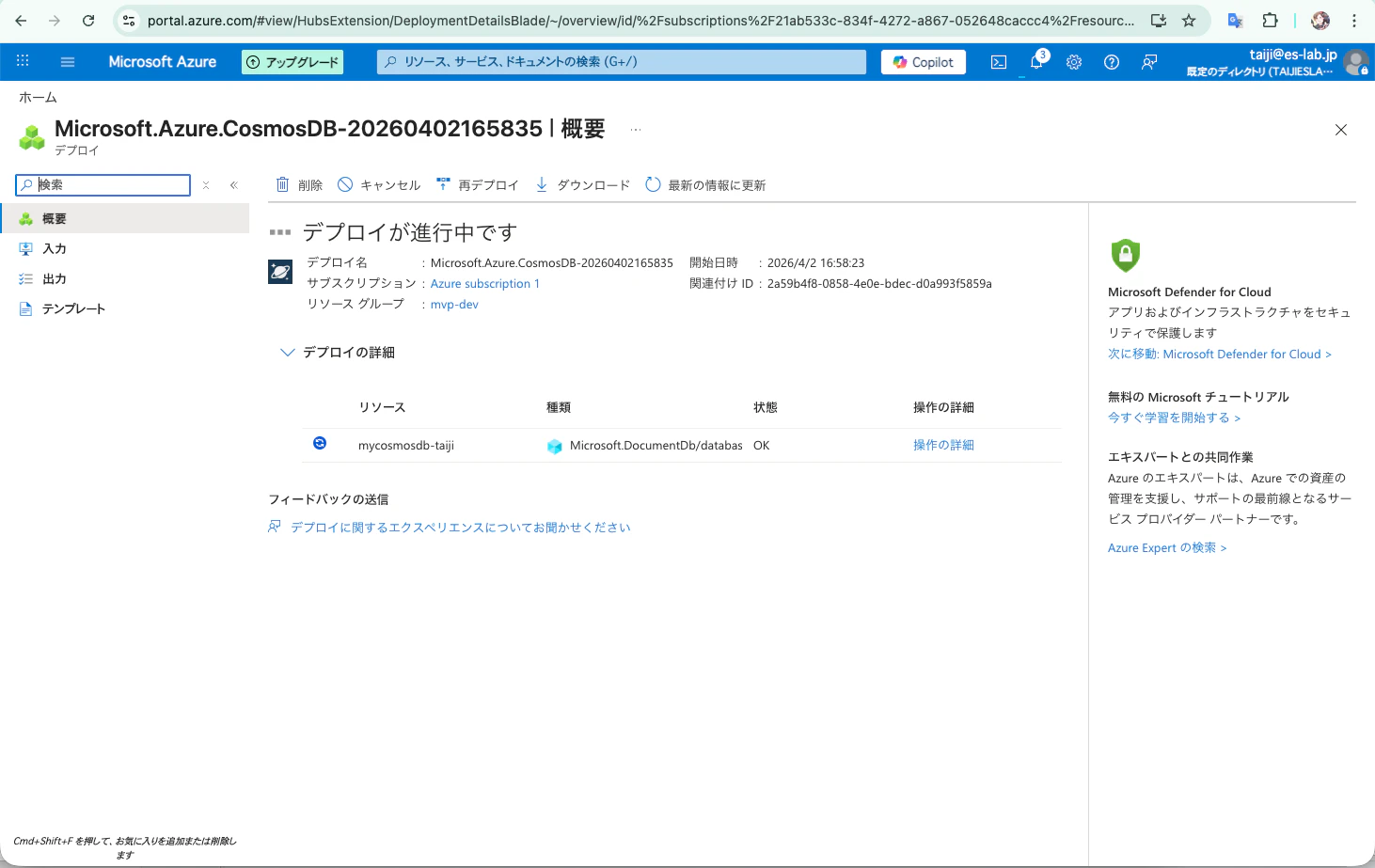Screen dimensions: 1375x868
Task: Click the OK status cell
Action: (762, 445)
